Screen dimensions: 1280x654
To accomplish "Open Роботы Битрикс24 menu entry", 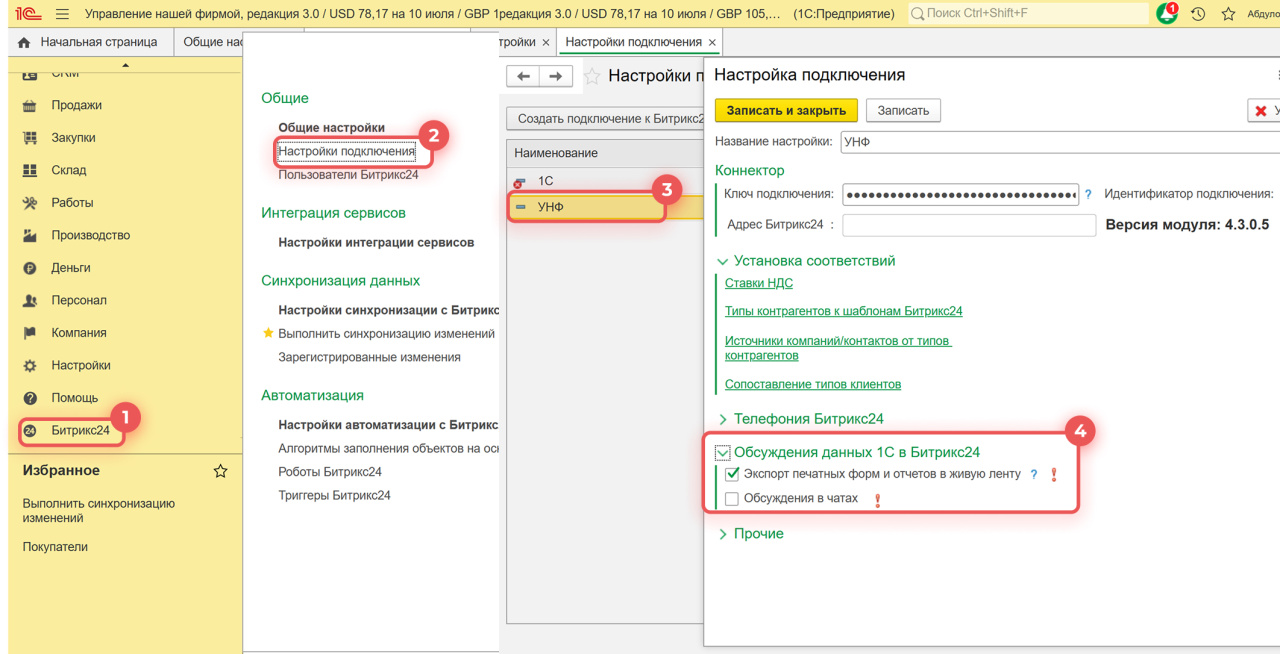I will click(x=330, y=472).
